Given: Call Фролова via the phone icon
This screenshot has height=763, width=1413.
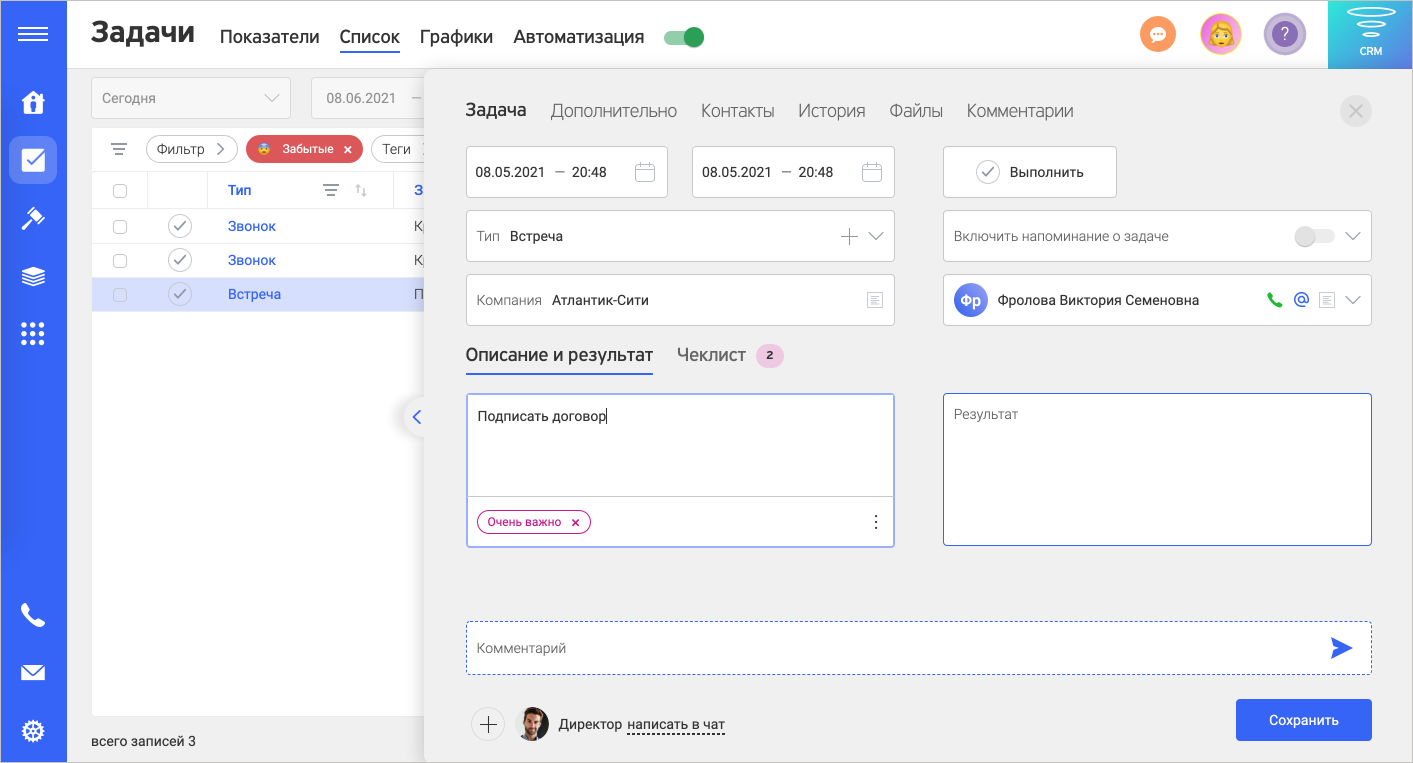Looking at the screenshot, I should click(1274, 299).
